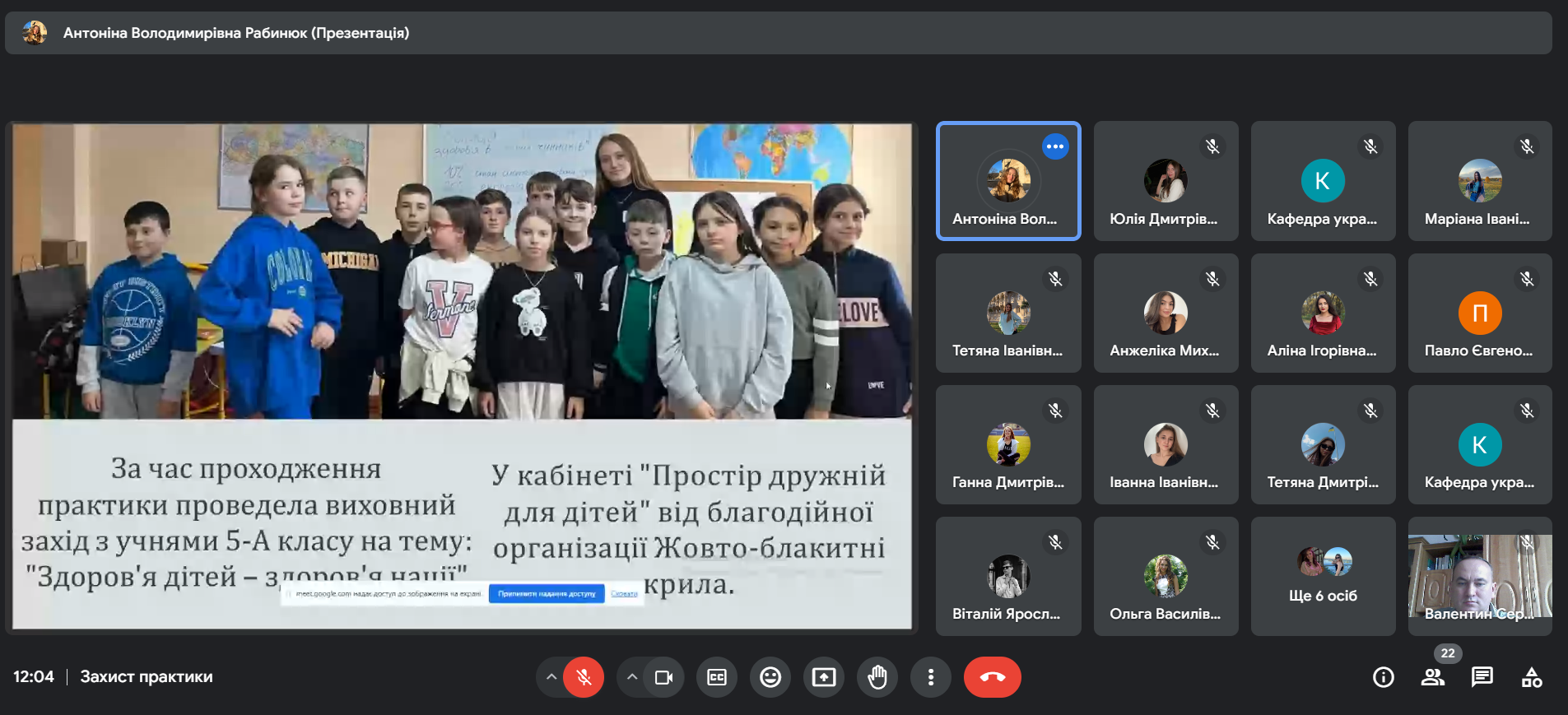Click the muted mic icon on Тетяна Іванівн... tile
The width and height of the screenshot is (1568, 715).
click(1055, 279)
